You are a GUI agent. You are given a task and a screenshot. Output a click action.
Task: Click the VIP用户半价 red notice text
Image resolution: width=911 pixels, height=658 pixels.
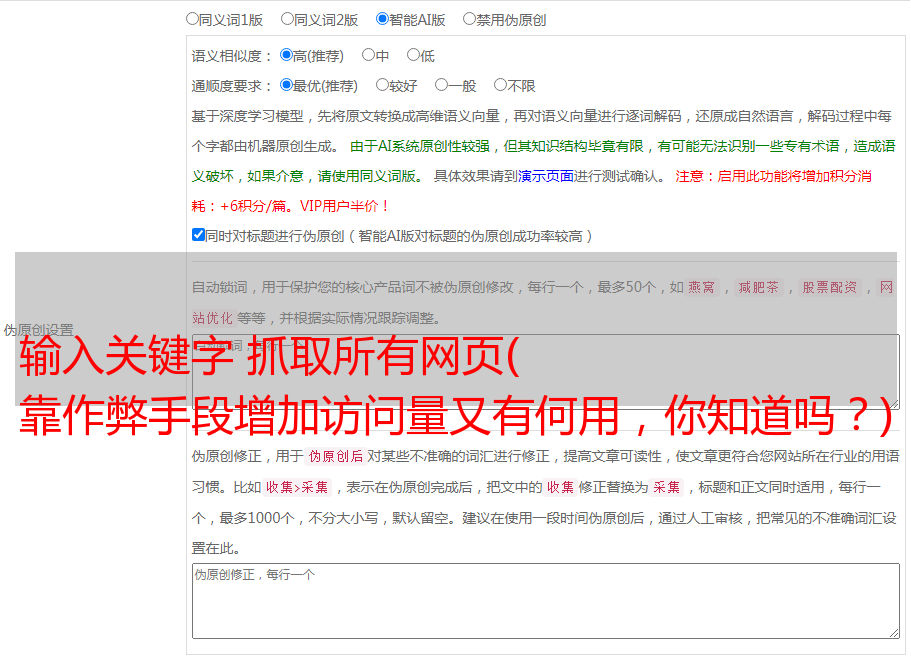point(343,206)
